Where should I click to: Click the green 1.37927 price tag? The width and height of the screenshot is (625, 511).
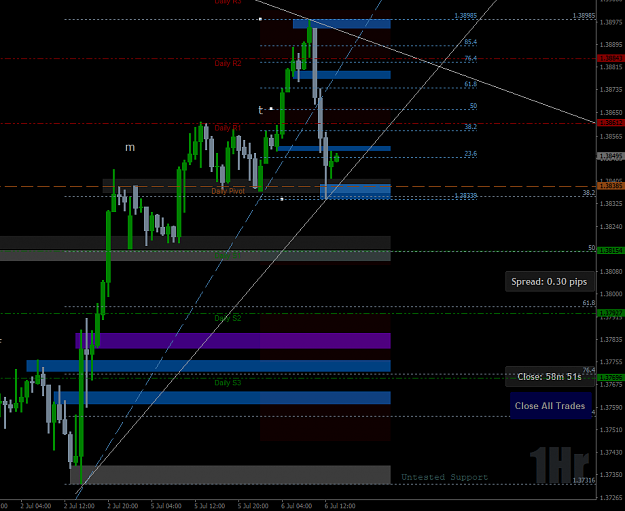[610, 314]
